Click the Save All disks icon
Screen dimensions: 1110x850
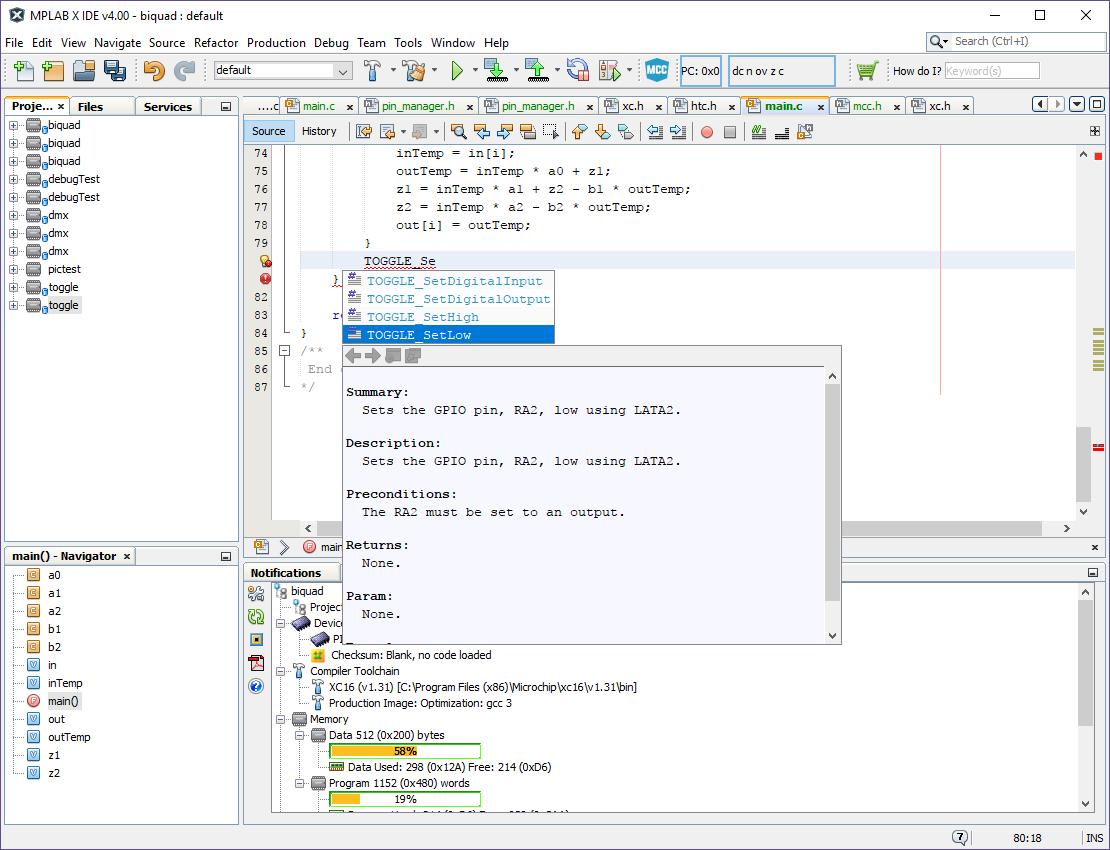tap(114, 70)
